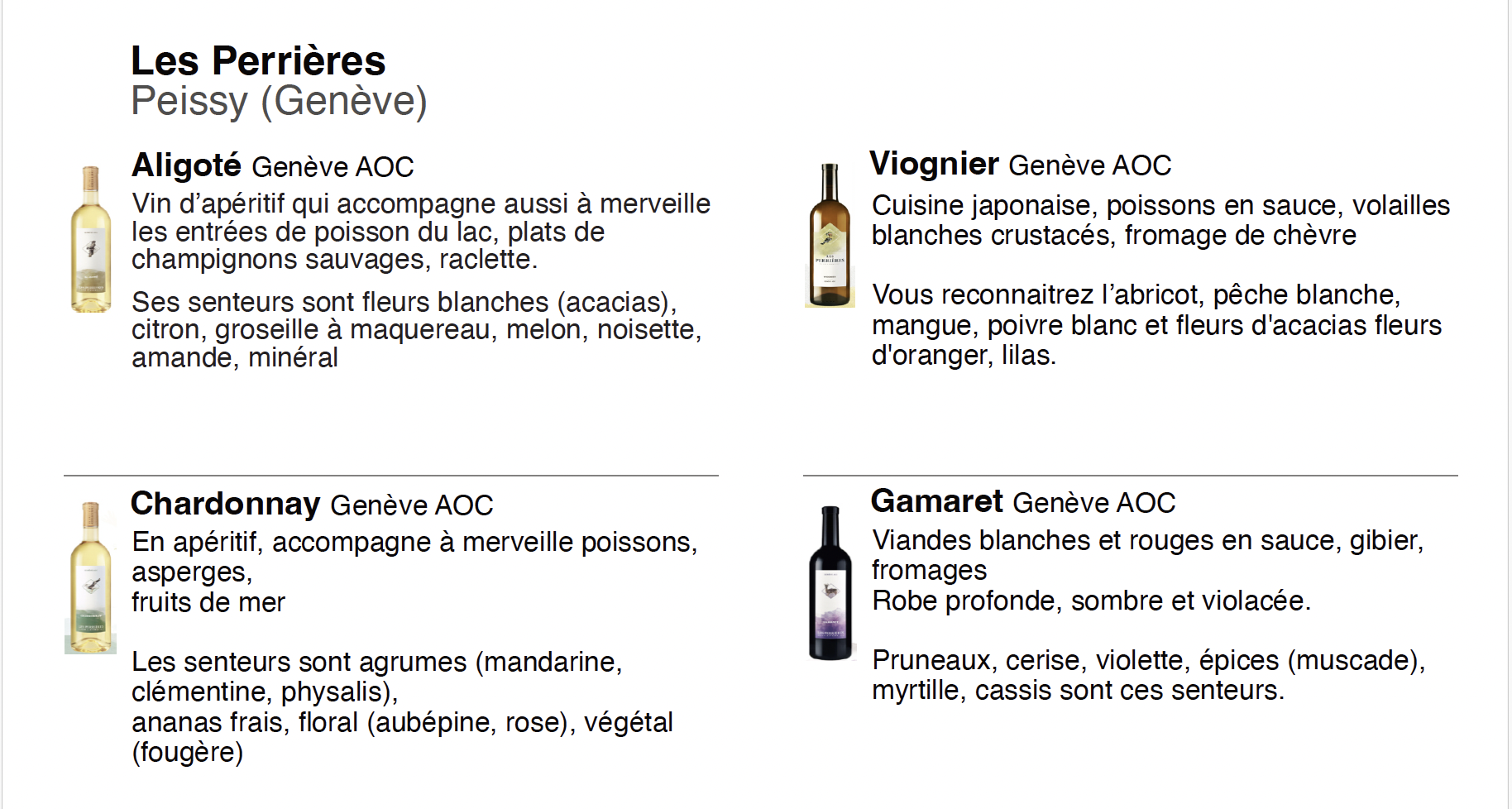
Task: Select Aligoté aromas text about fleurs blanches
Action: [x=416, y=329]
